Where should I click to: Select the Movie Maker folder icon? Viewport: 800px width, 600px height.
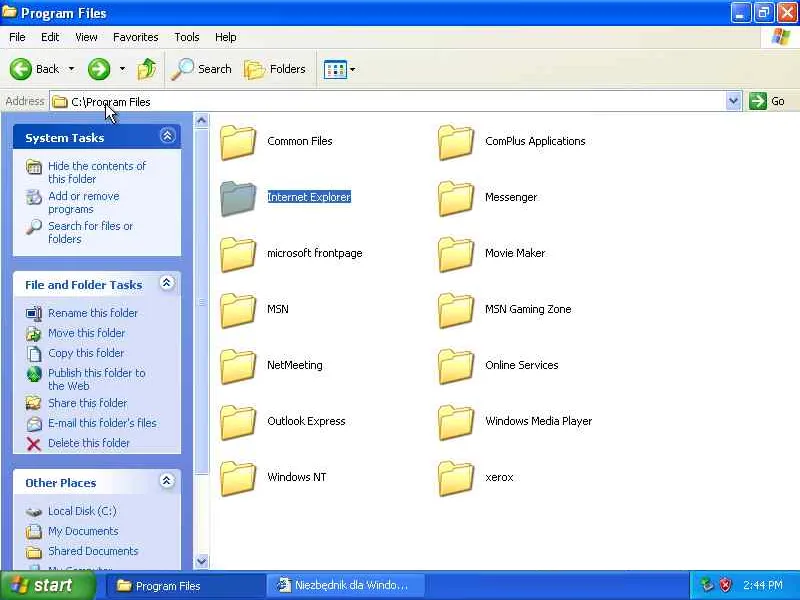click(x=456, y=255)
